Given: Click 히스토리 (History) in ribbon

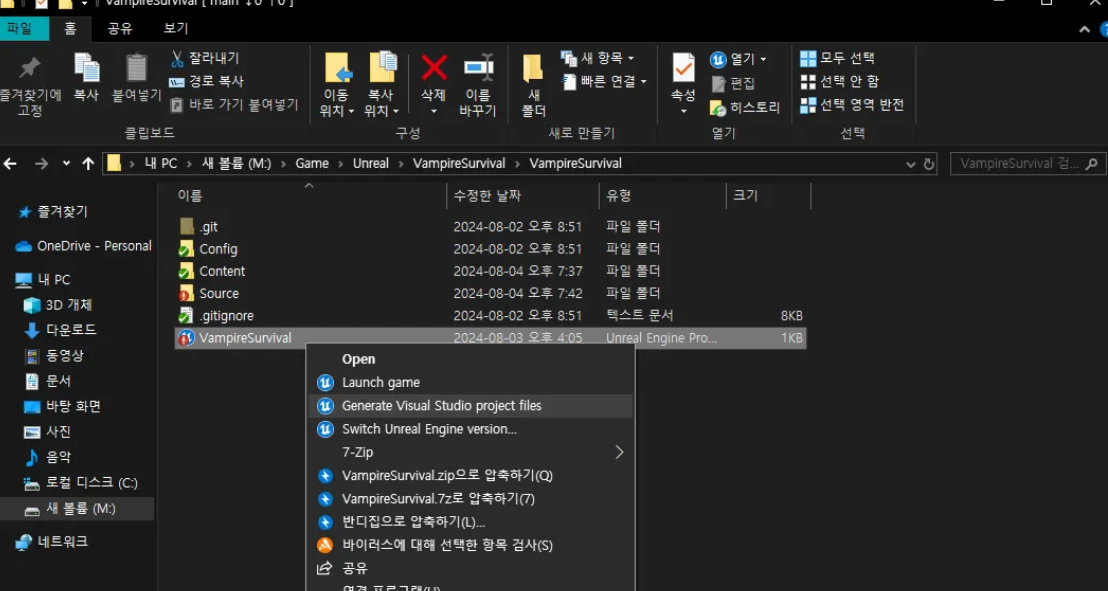Looking at the screenshot, I should pyautogui.click(x=745, y=107).
